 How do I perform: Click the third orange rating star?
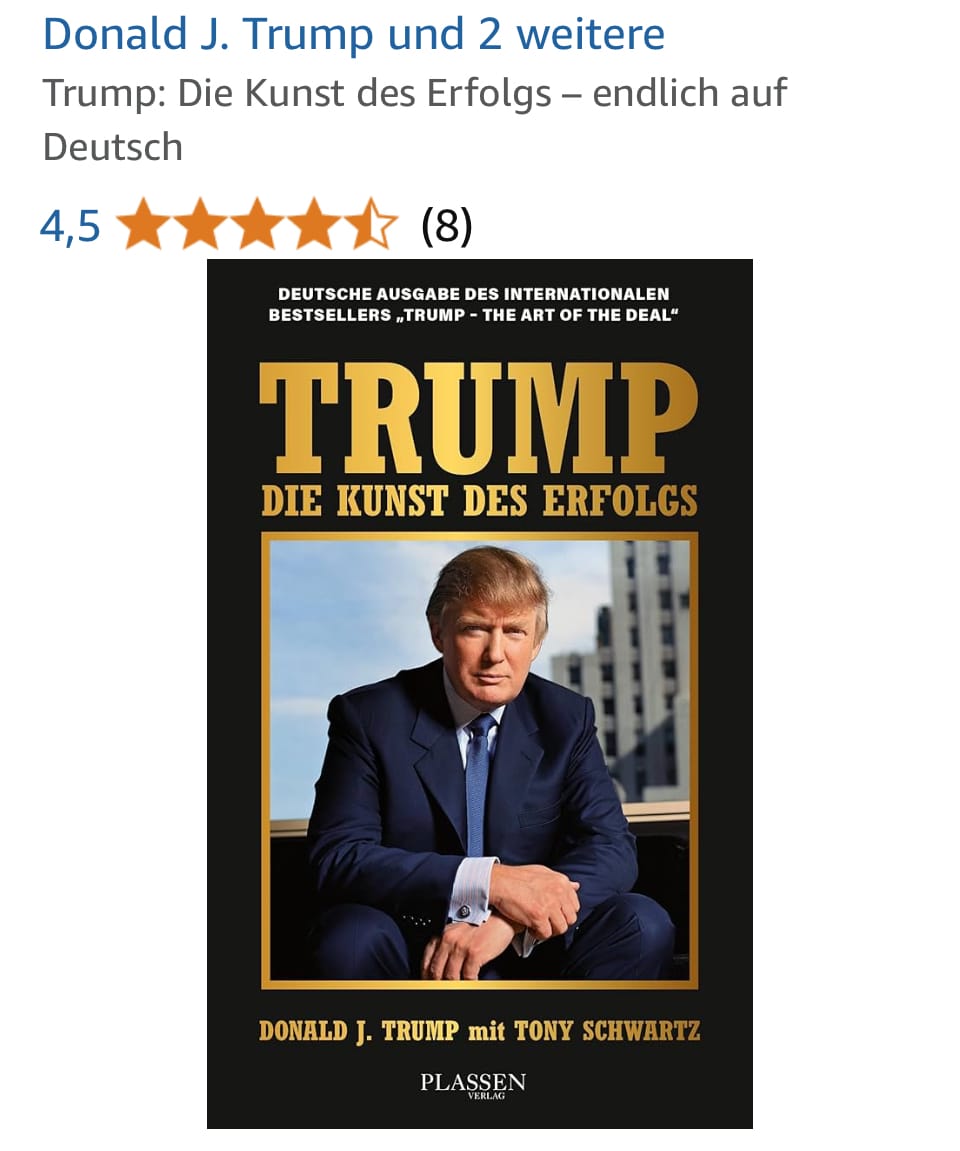tap(258, 224)
